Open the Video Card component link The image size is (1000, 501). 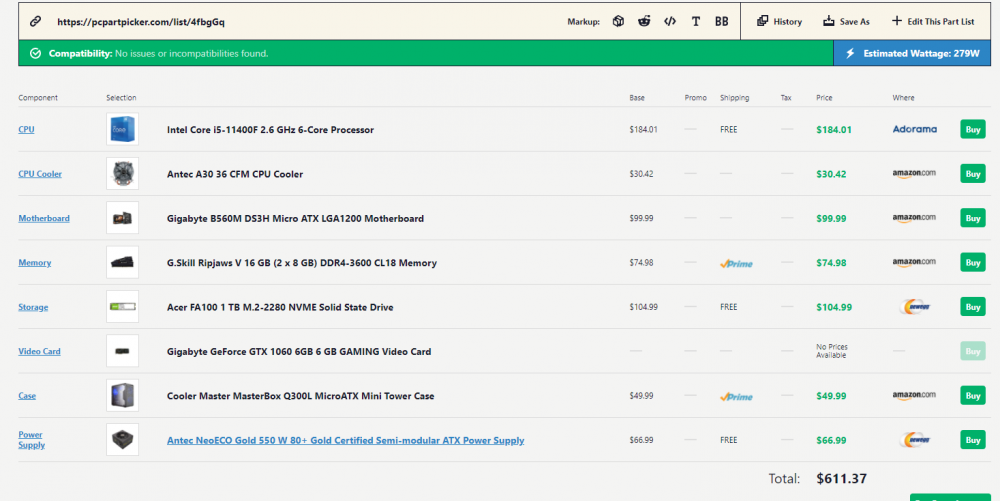[x=40, y=351]
